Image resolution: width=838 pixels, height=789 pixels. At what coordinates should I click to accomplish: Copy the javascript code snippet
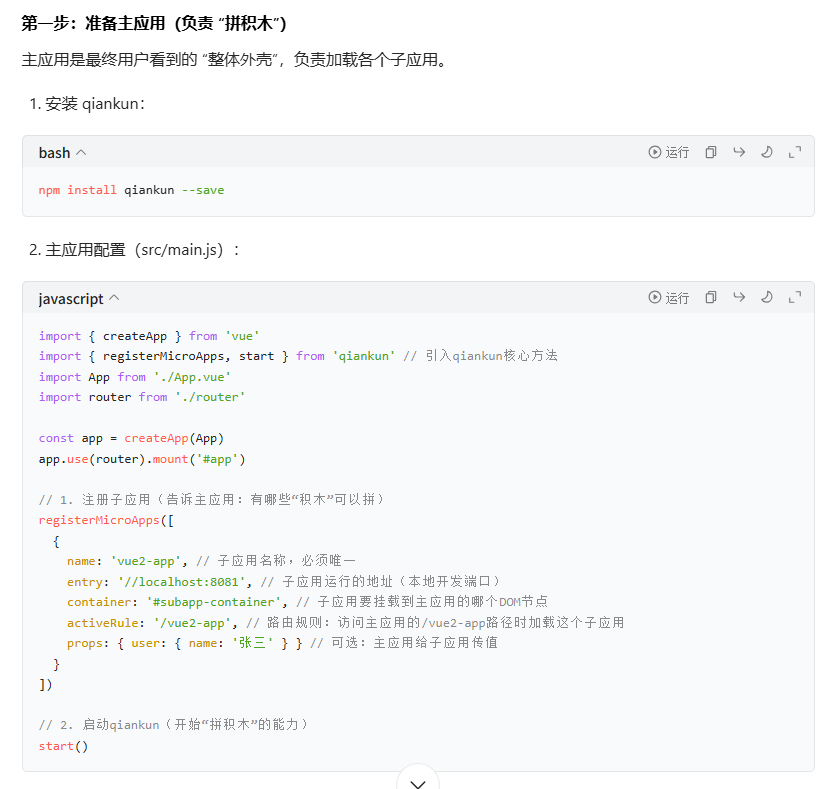(710, 298)
